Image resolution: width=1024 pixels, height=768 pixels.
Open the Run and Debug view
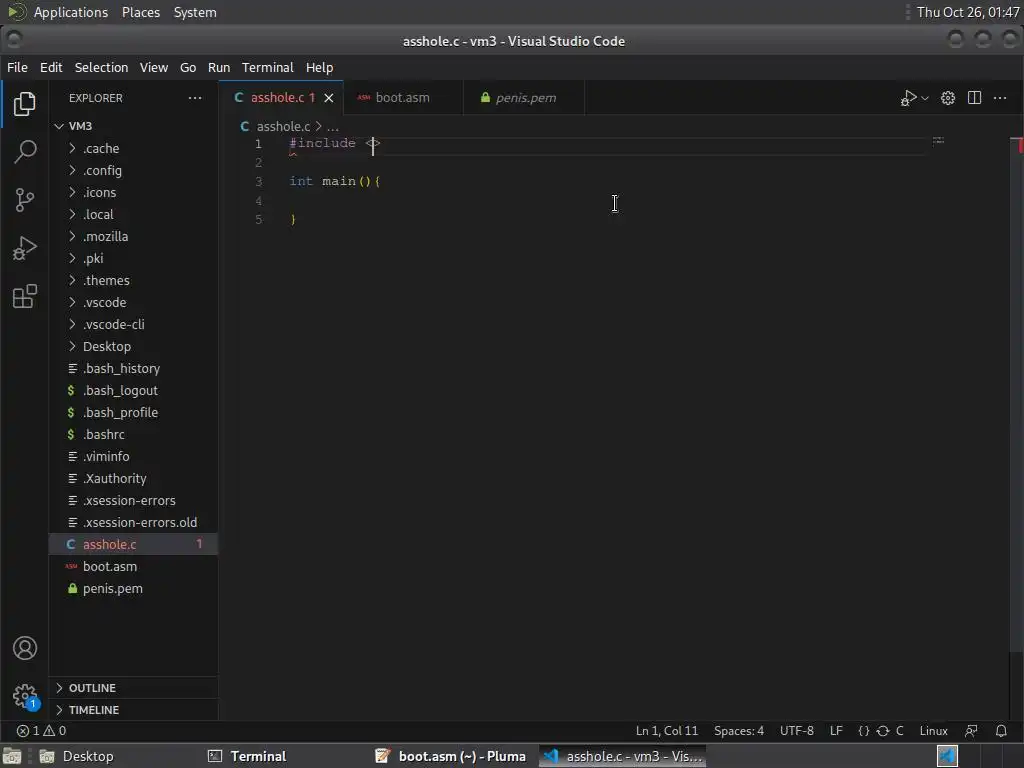25,248
